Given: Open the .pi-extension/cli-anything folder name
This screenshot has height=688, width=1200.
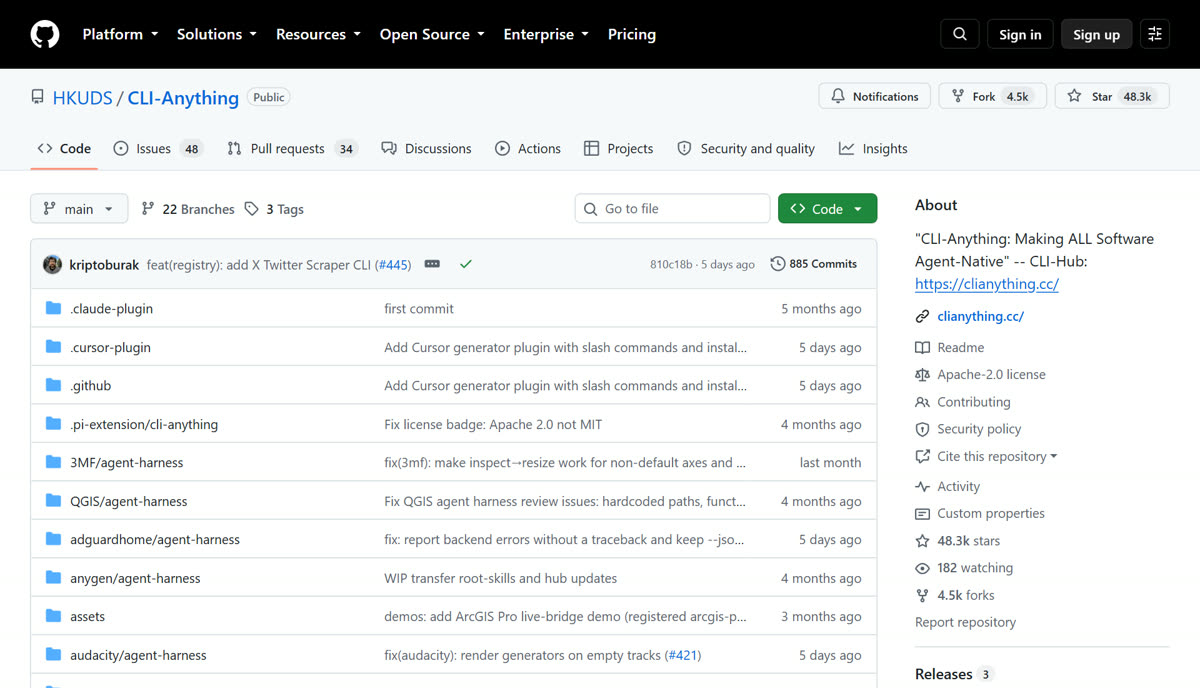Looking at the screenshot, I should pos(144,424).
